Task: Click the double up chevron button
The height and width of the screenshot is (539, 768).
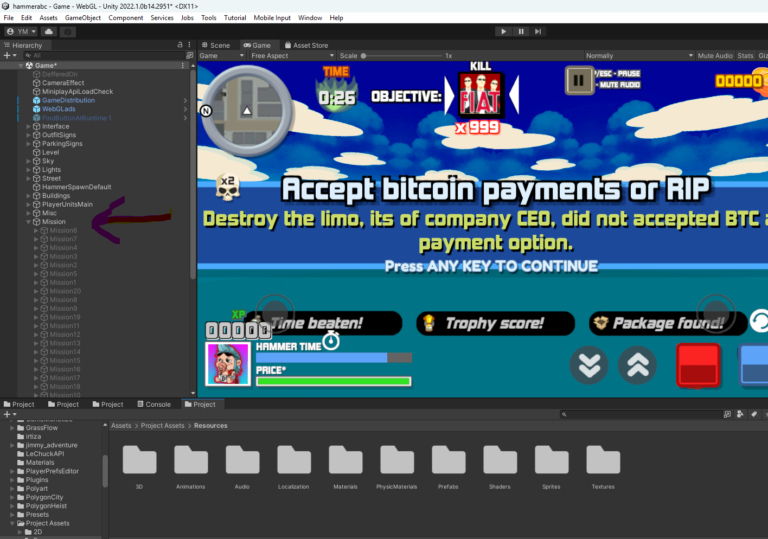Action: click(637, 365)
